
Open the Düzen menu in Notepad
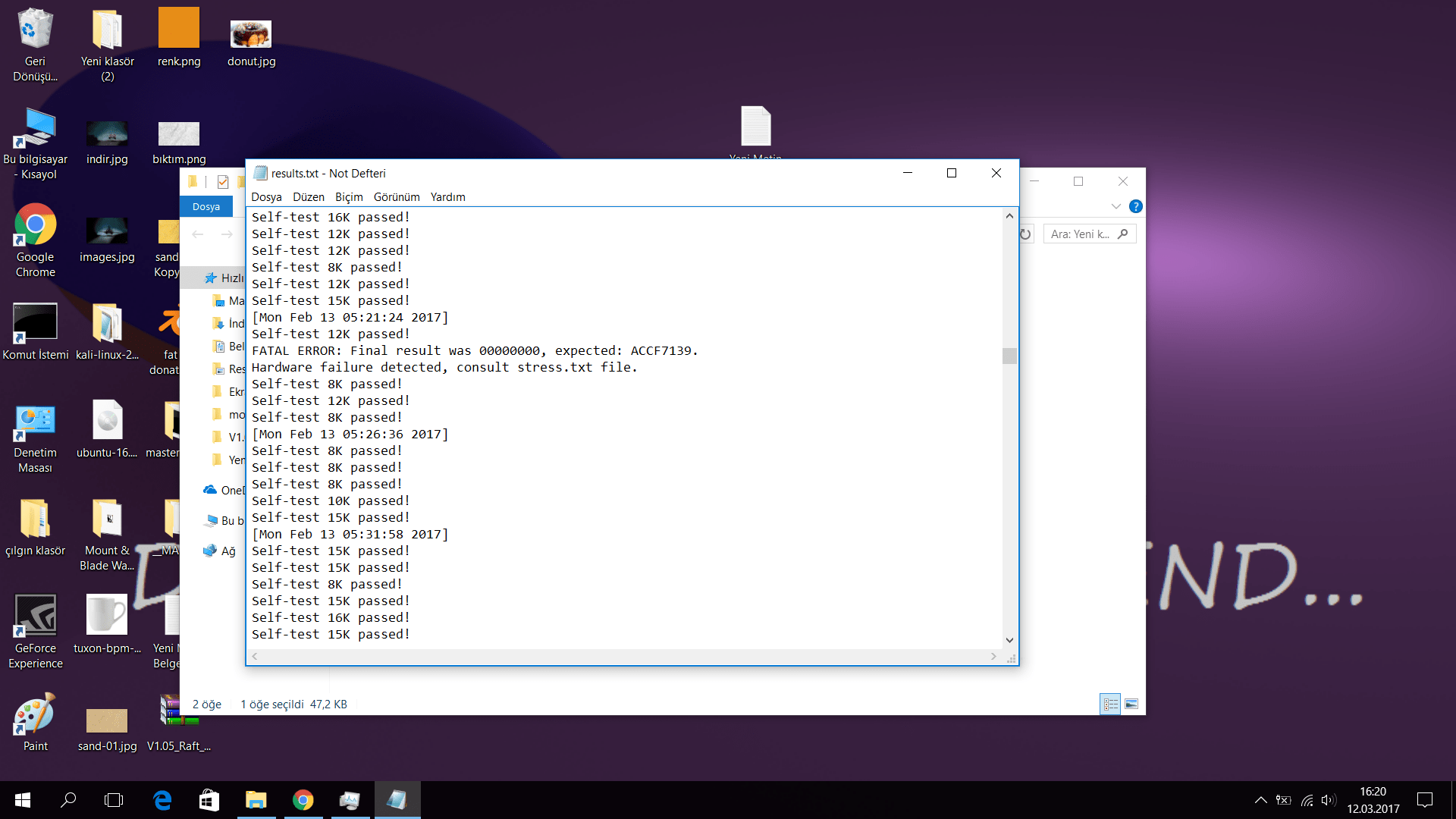tap(308, 197)
